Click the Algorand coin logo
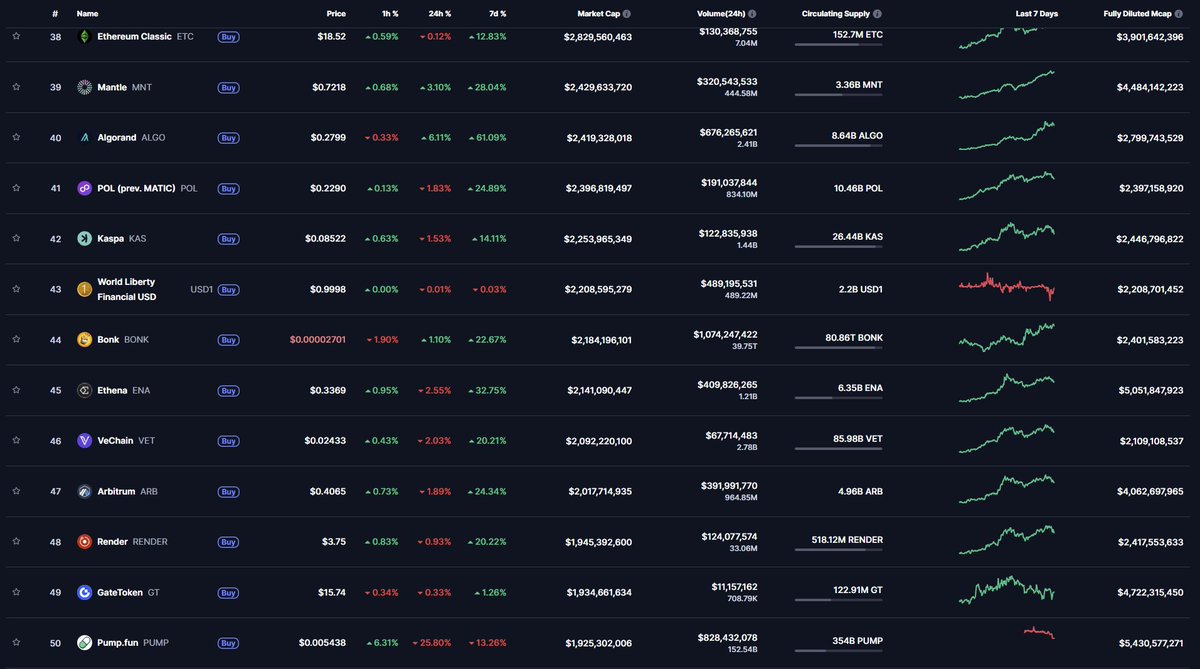The width and height of the screenshot is (1200, 669). click(85, 137)
